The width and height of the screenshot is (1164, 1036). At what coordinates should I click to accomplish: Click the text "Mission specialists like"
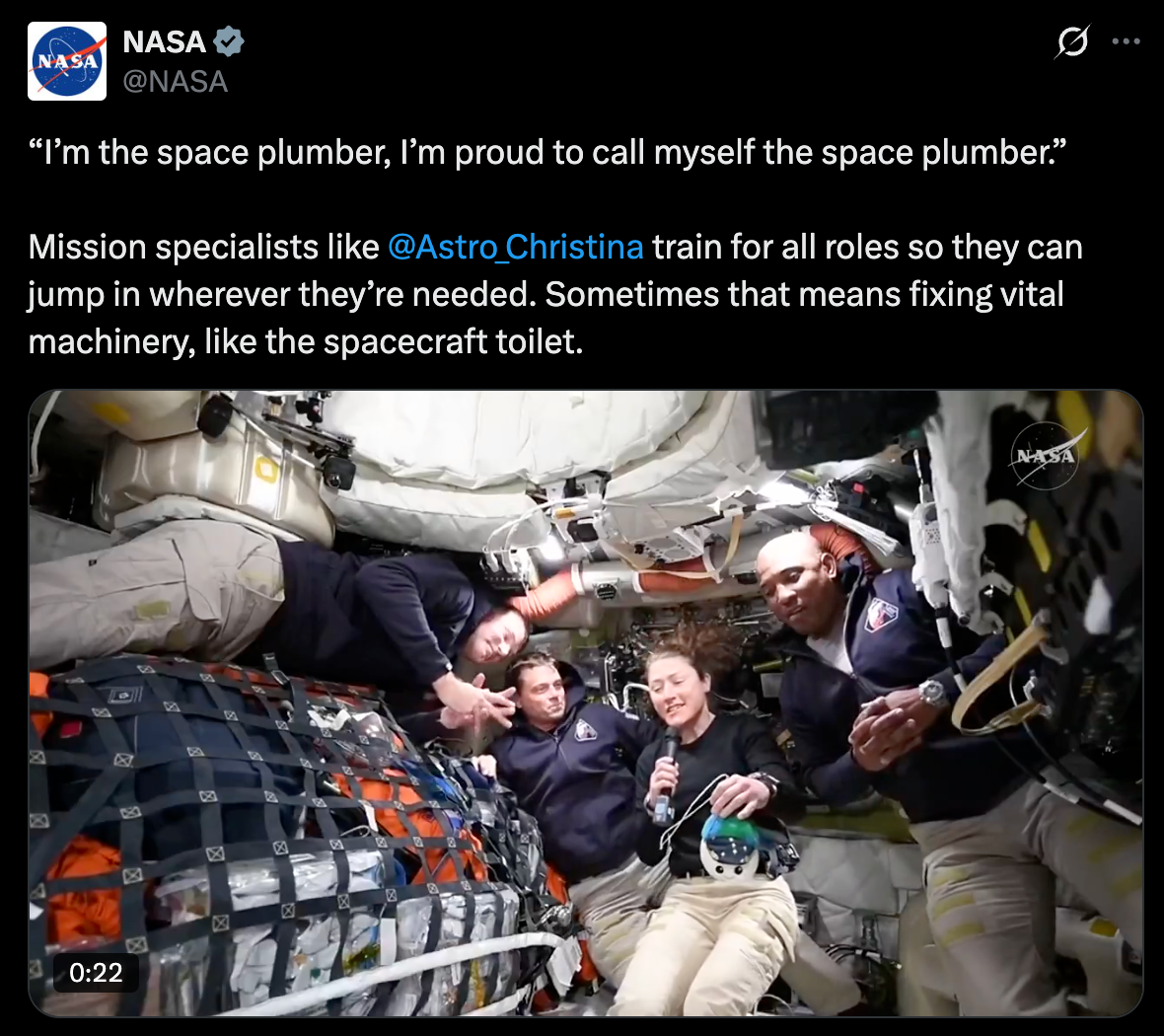(203, 247)
